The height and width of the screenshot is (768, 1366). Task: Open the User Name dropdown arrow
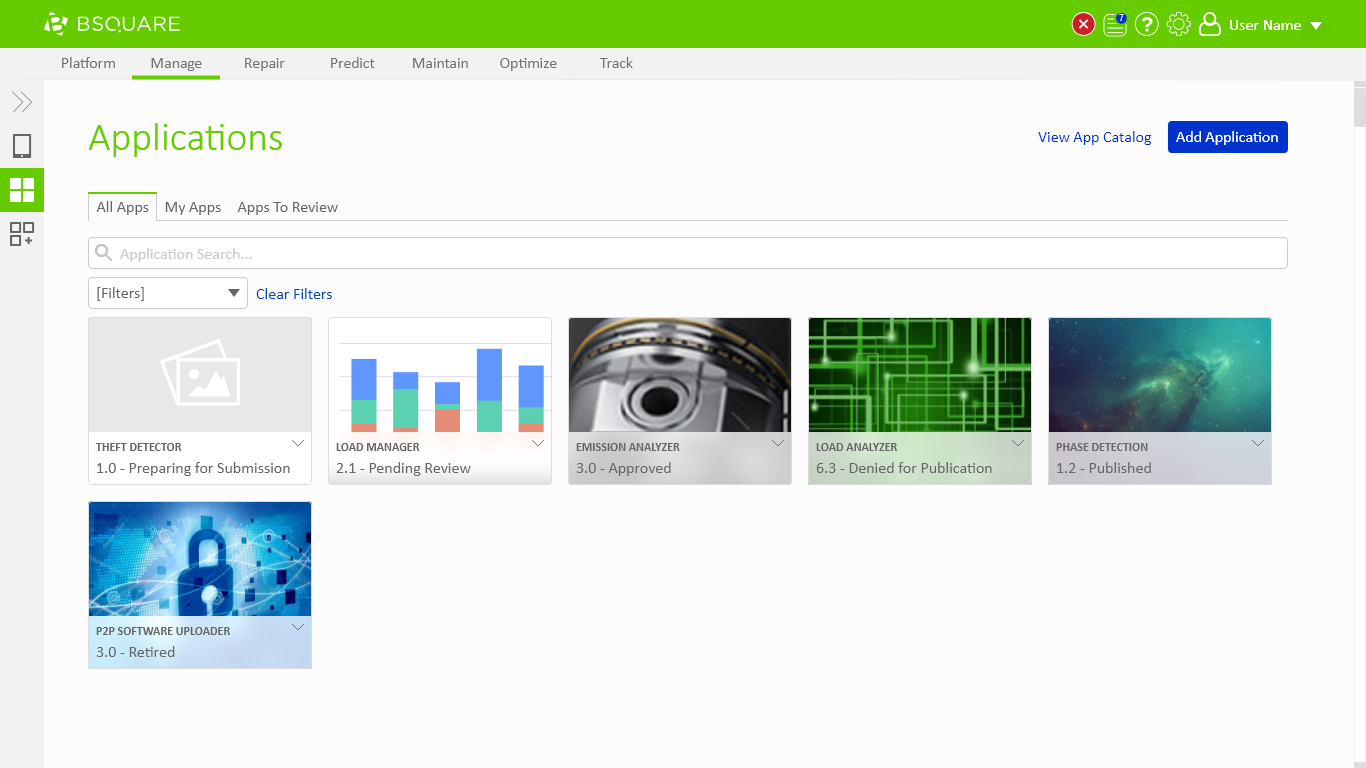coord(1316,26)
